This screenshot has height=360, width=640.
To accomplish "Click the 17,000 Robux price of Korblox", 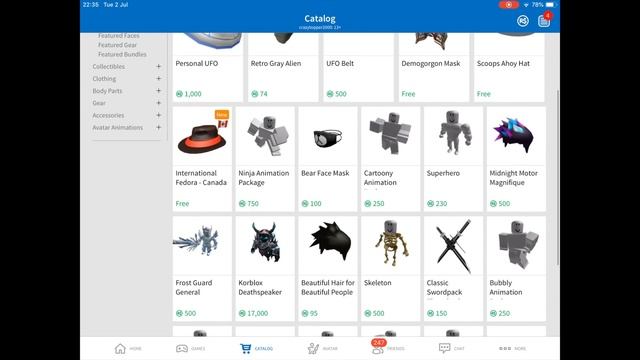I will [x=253, y=313].
